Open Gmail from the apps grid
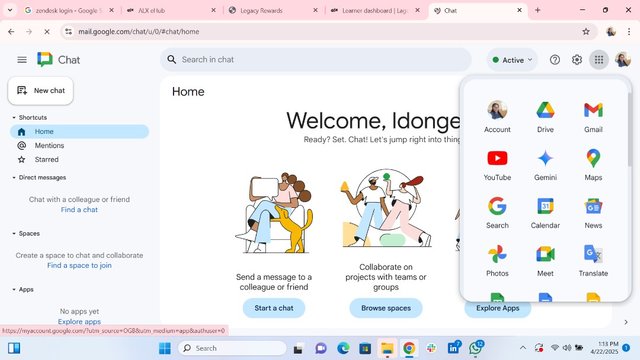640x360 pixels. [593, 117]
